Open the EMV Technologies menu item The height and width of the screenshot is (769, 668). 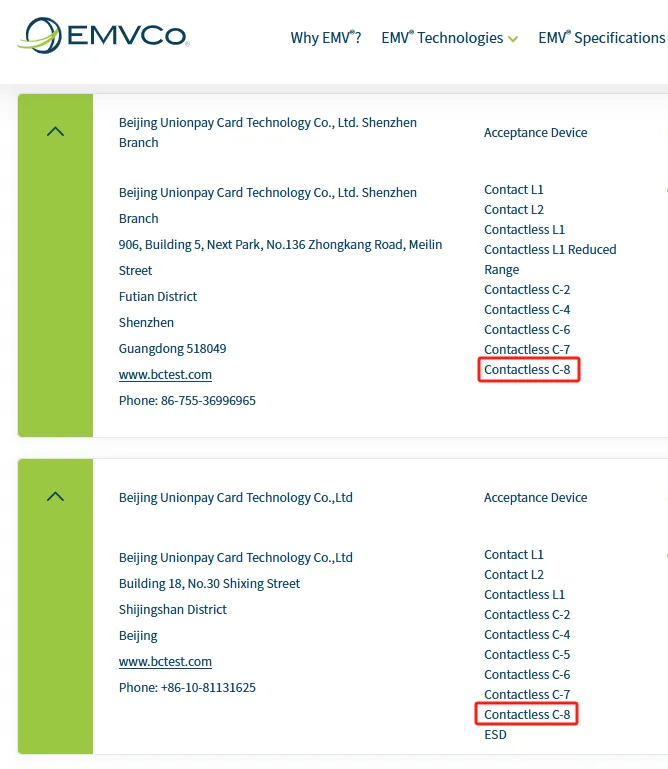(442, 38)
